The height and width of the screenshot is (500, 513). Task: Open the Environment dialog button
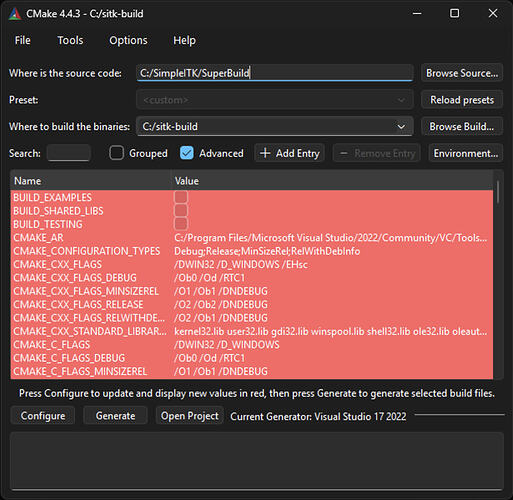pyautogui.click(x=466, y=153)
